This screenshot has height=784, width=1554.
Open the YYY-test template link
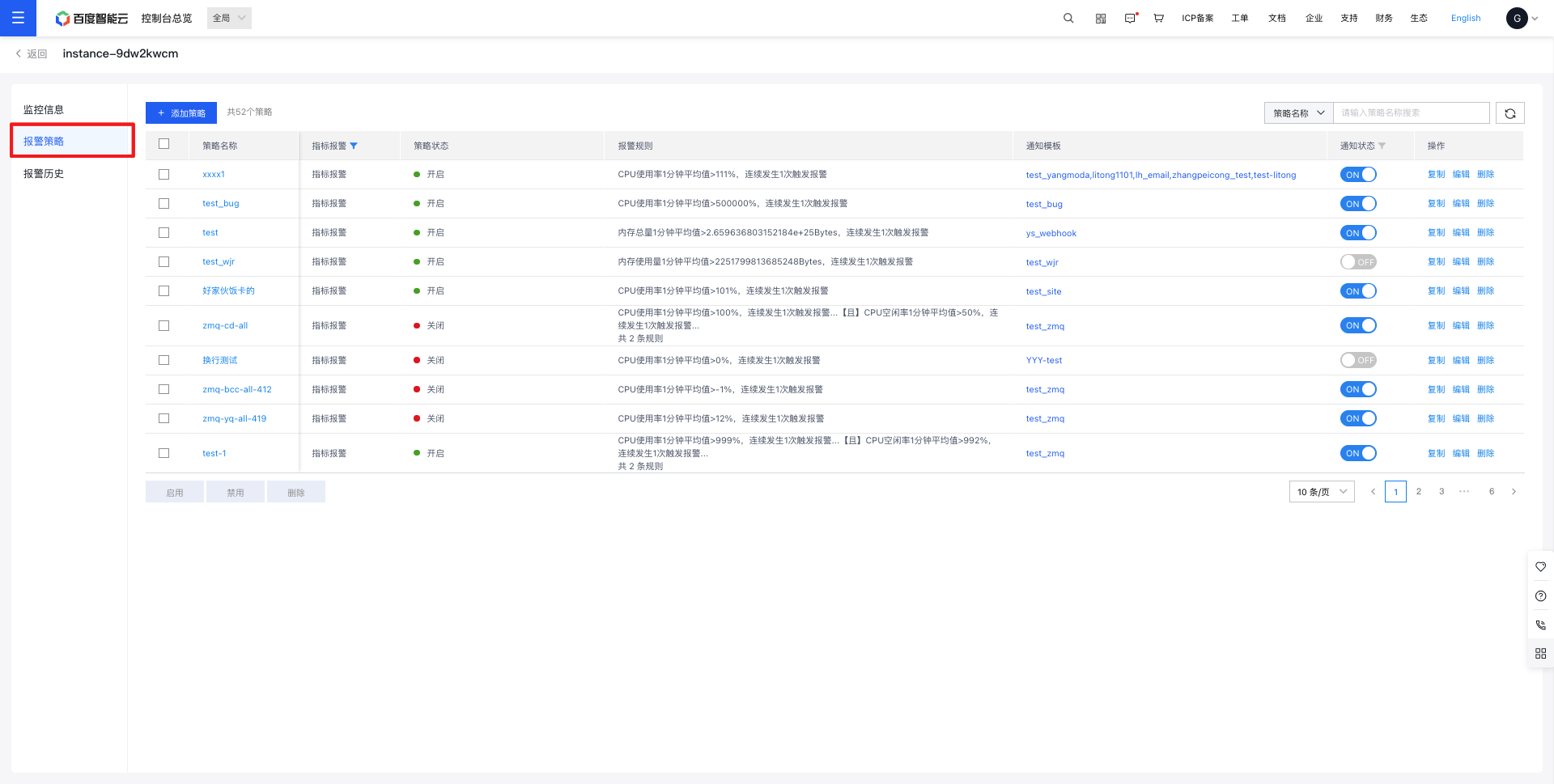tap(1044, 361)
